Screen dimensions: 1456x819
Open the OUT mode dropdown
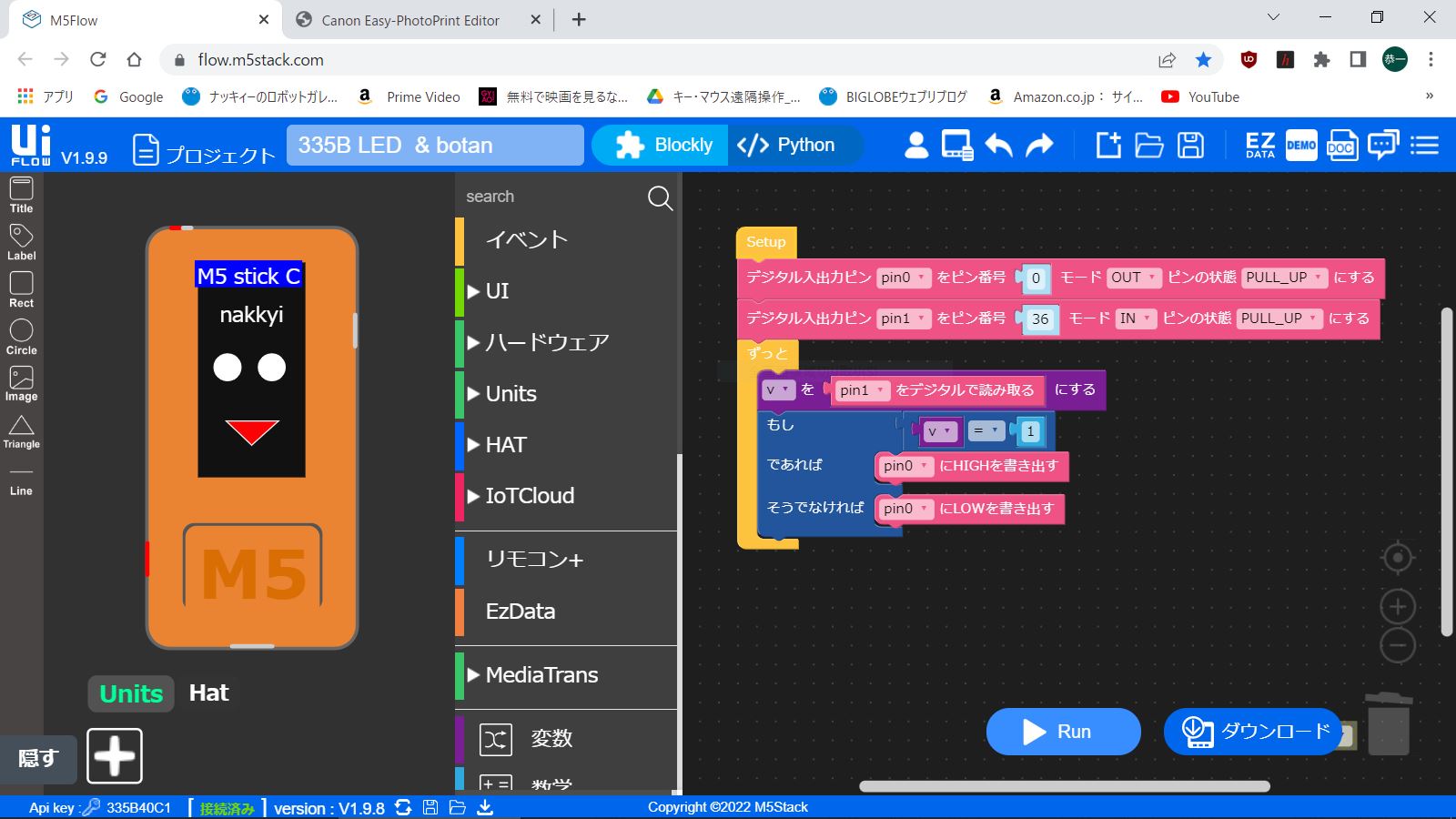[1133, 278]
